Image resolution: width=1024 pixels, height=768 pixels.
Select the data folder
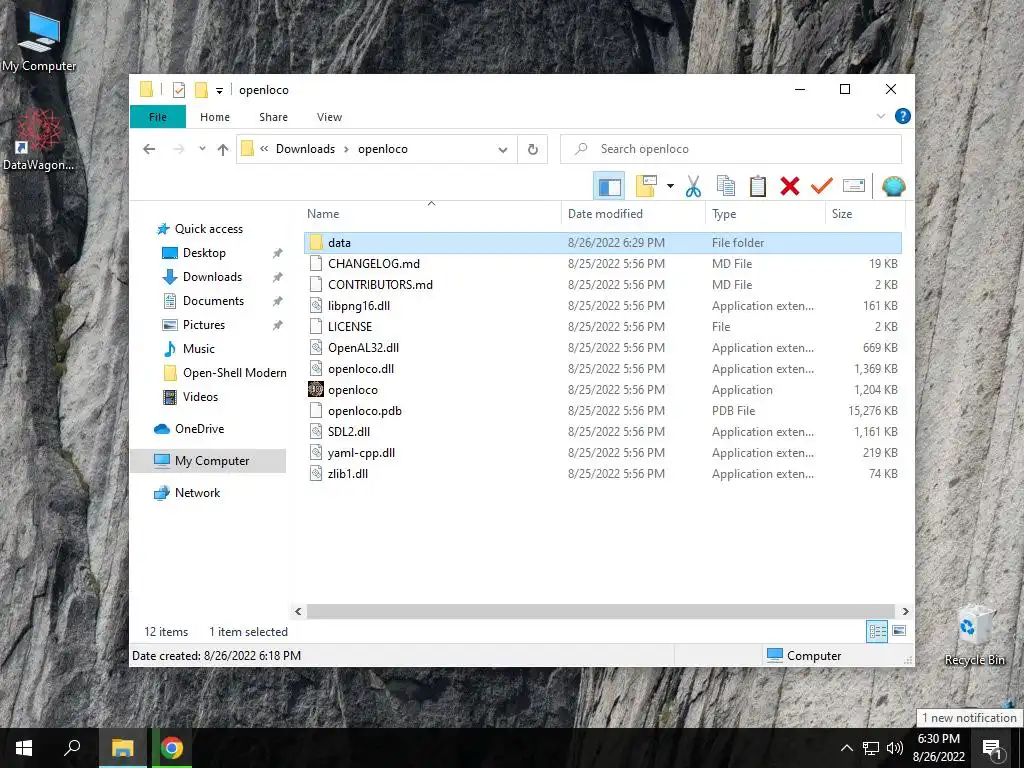click(603, 243)
